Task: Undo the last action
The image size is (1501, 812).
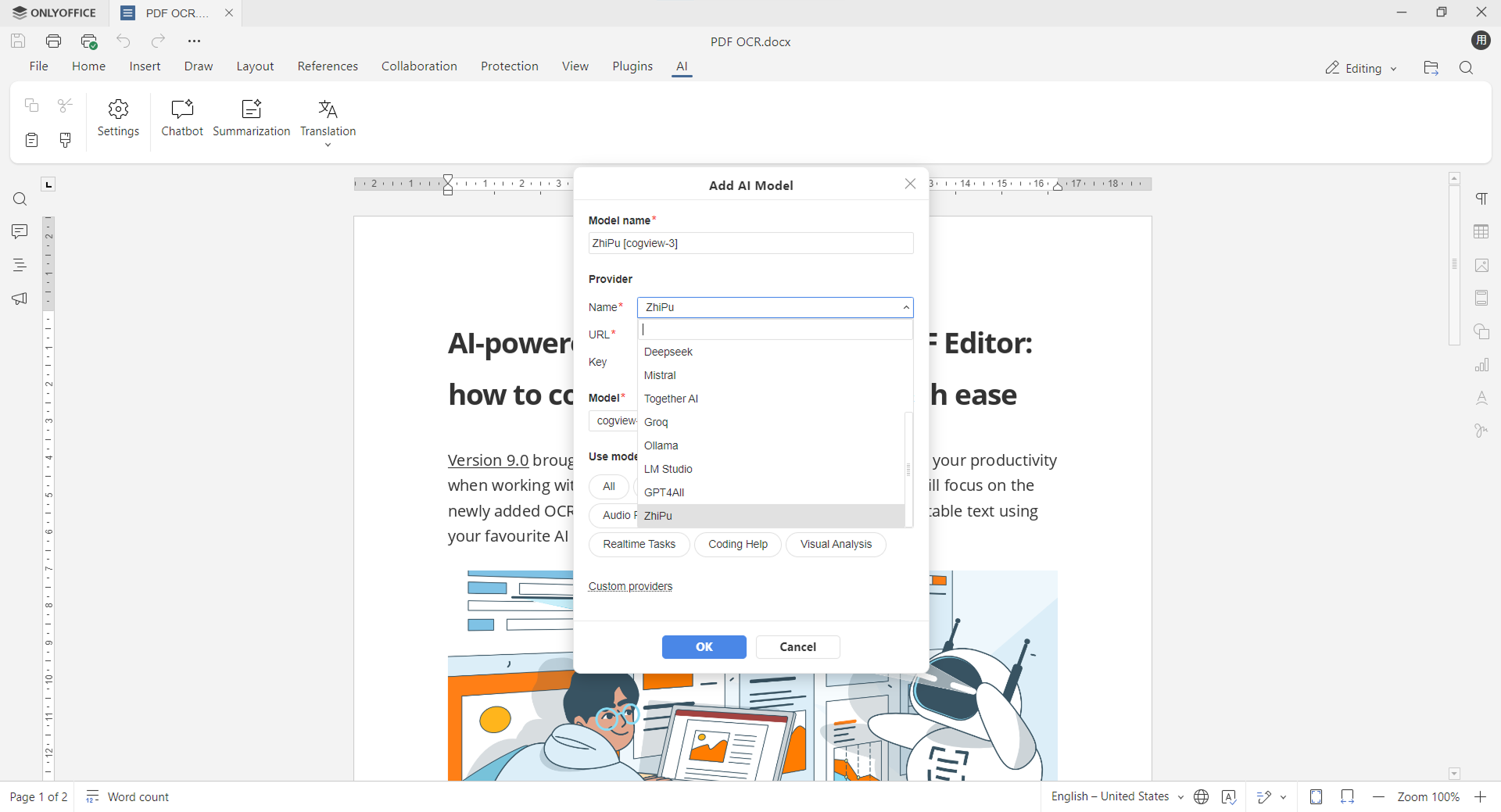Action: click(x=124, y=41)
